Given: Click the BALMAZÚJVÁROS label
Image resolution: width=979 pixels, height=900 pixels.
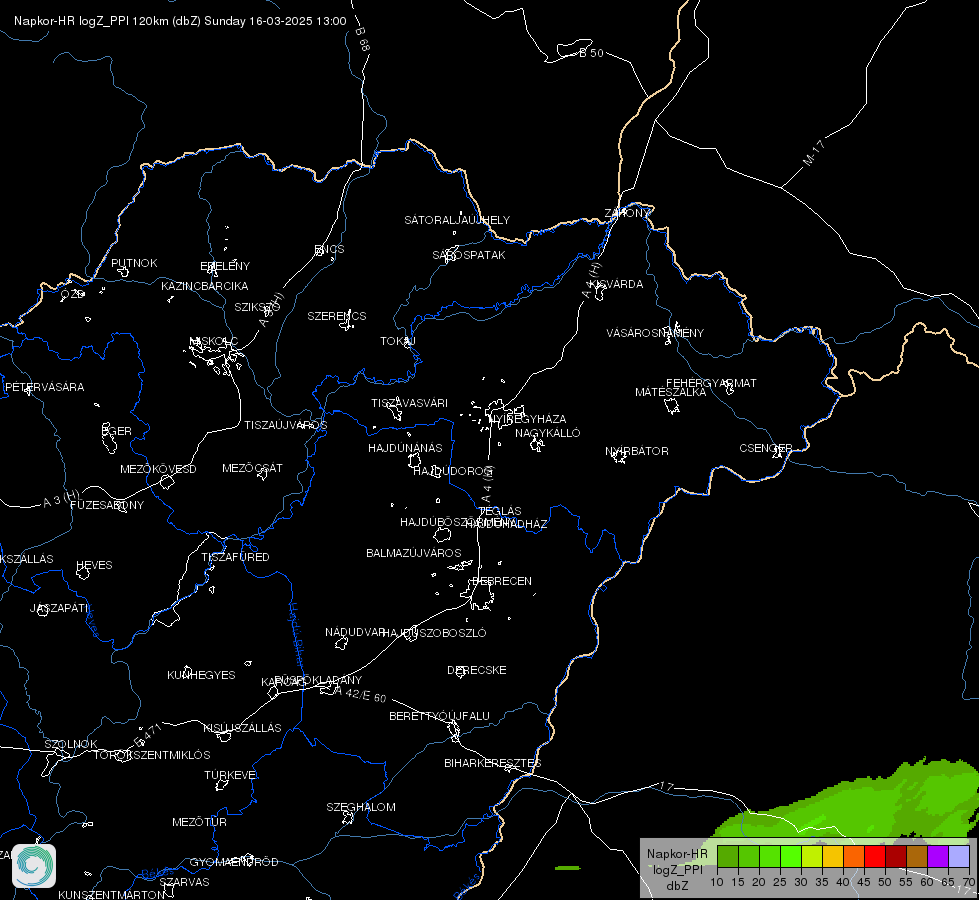Looking at the screenshot, I should [x=413, y=553].
